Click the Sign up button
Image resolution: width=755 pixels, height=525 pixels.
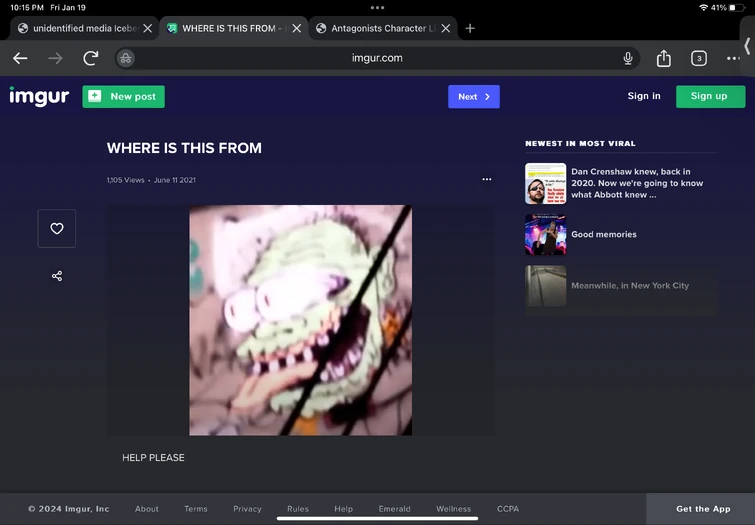point(710,96)
